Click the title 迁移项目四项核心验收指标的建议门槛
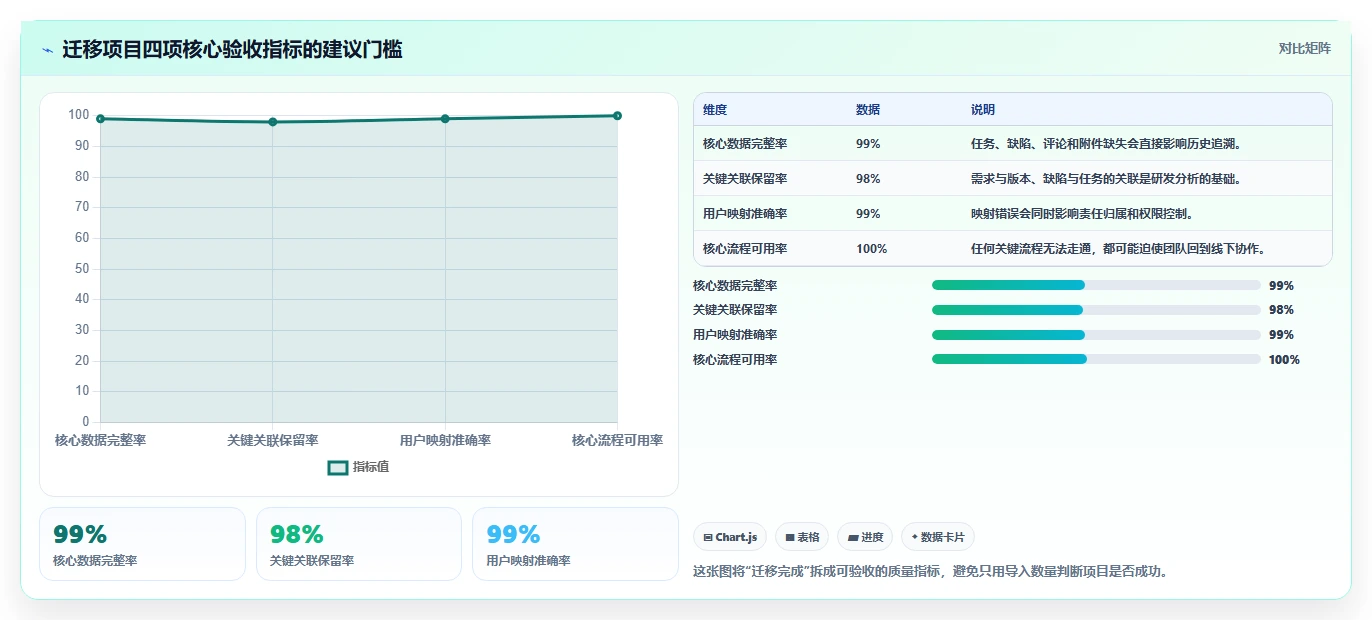This screenshot has width=1372, height=620. [232, 50]
